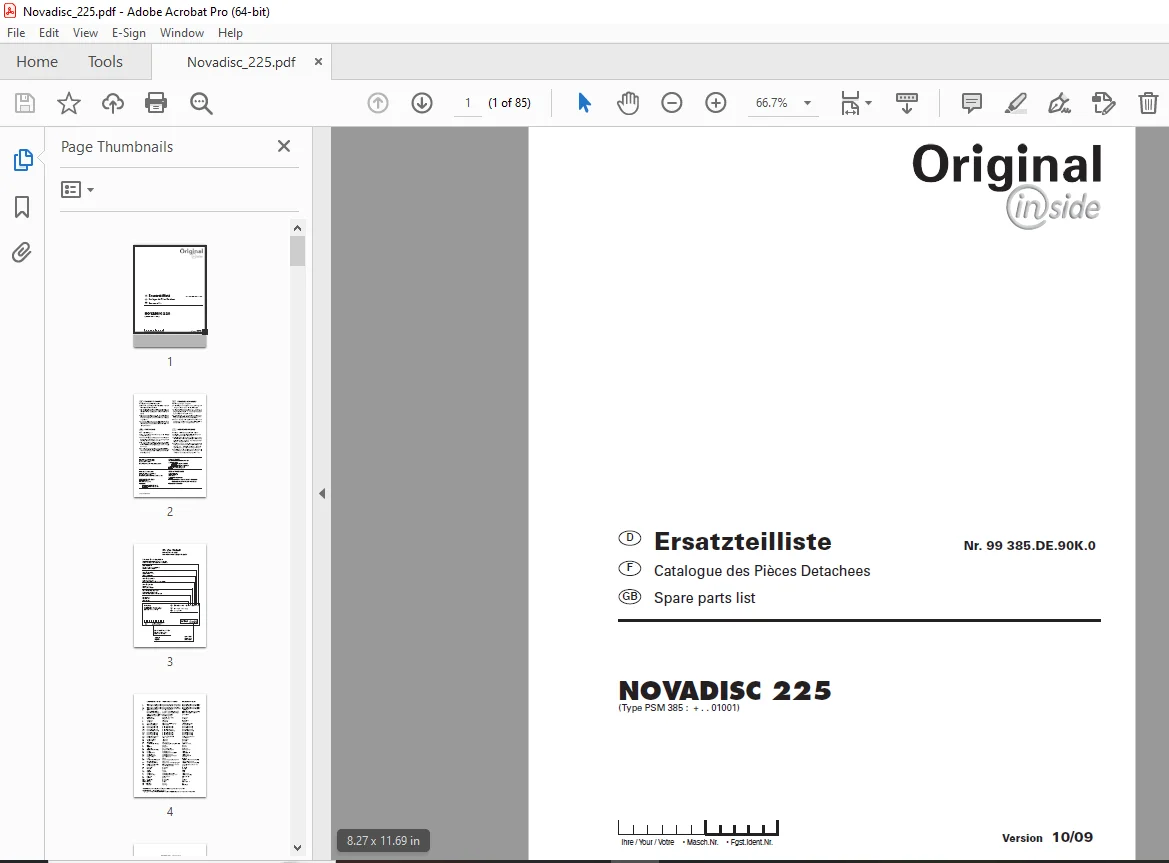The height and width of the screenshot is (863, 1169).
Task: Select the arrow selection tool
Action: click(584, 103)
